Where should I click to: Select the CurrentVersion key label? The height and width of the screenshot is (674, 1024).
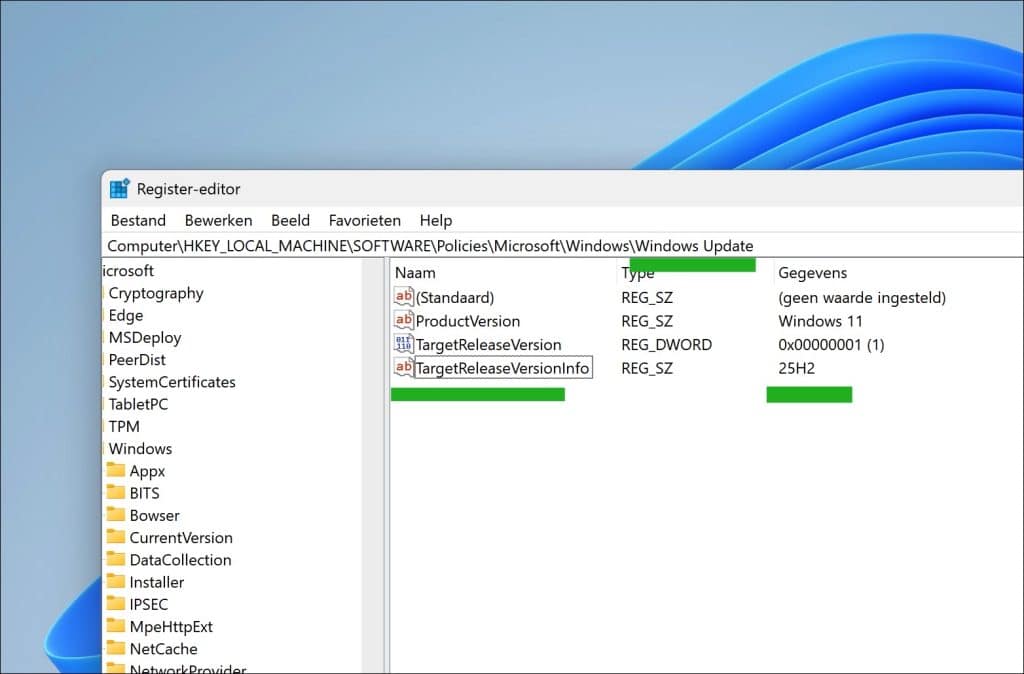point(181,538)
